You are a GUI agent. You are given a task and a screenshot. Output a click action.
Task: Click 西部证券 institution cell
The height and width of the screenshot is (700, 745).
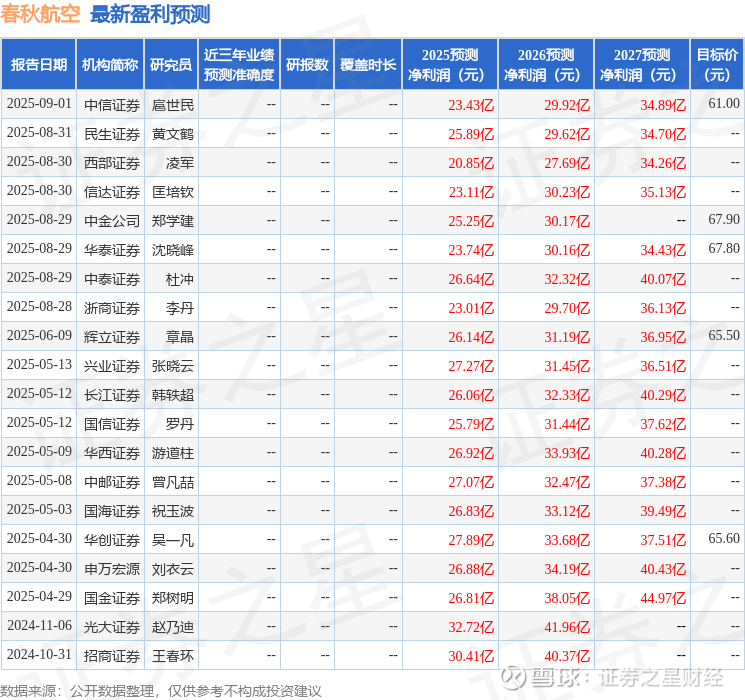pyautogui.click(x=112, y=163)
